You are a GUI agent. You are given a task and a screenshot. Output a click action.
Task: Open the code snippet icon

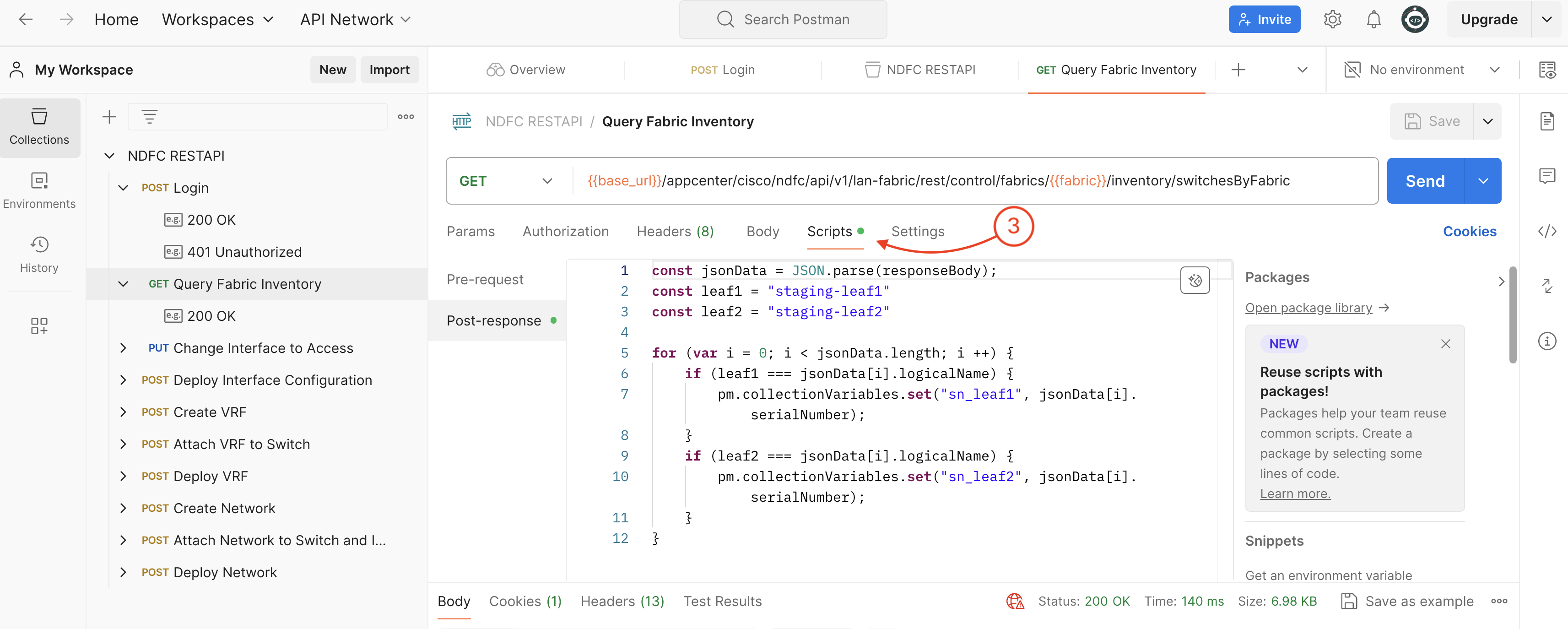(x=1546, y=231)
